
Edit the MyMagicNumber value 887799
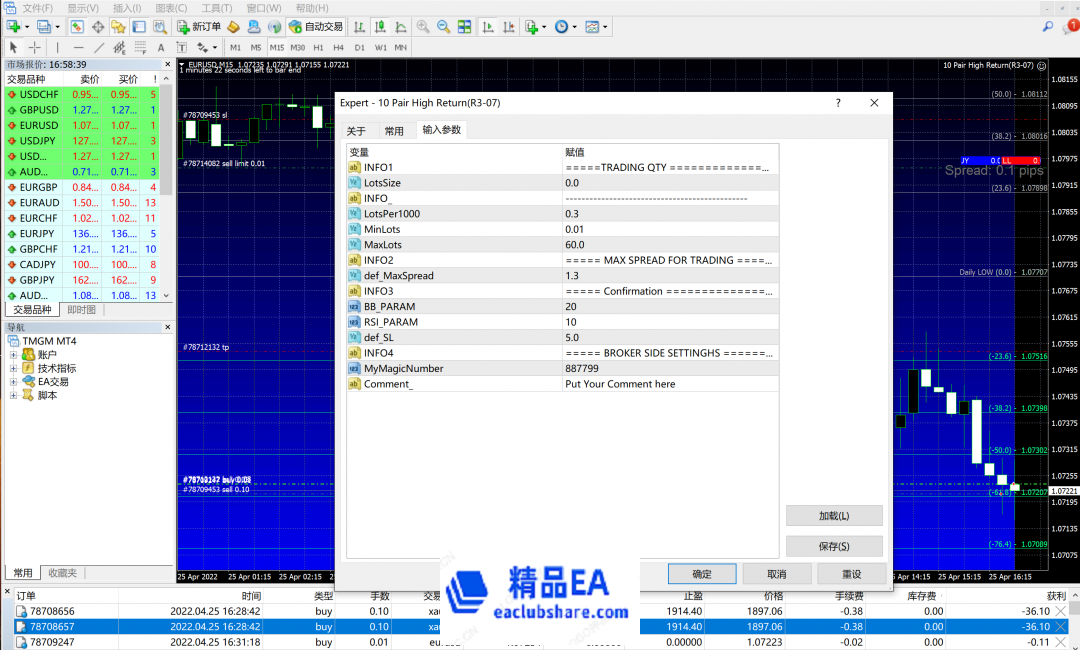[x=578, y=368]
